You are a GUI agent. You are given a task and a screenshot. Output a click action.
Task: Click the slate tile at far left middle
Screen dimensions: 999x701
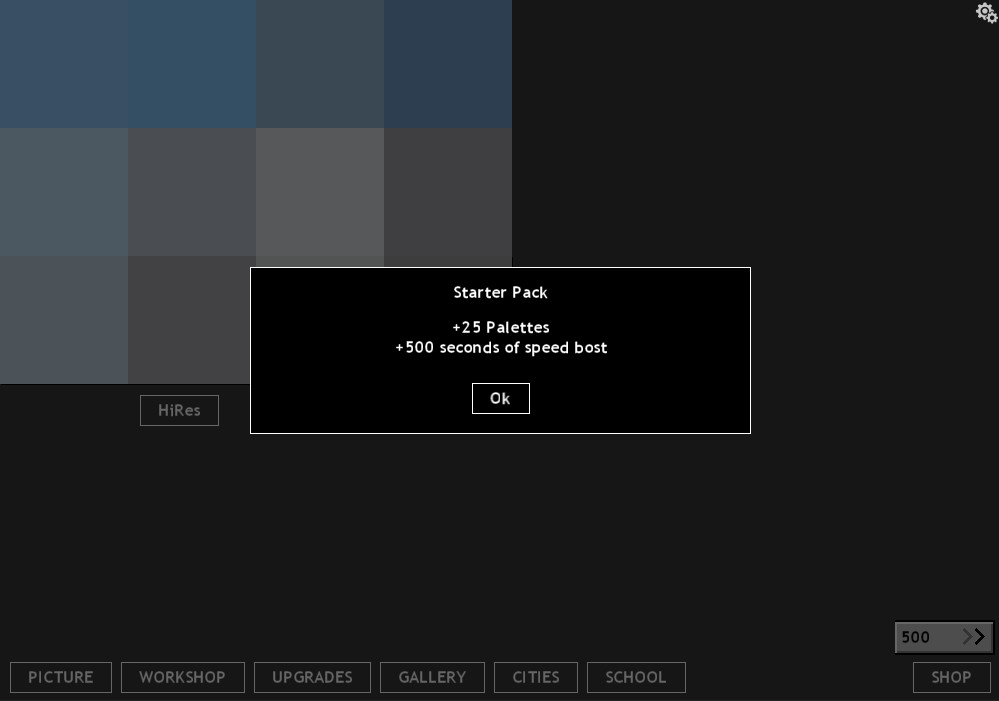63,192
